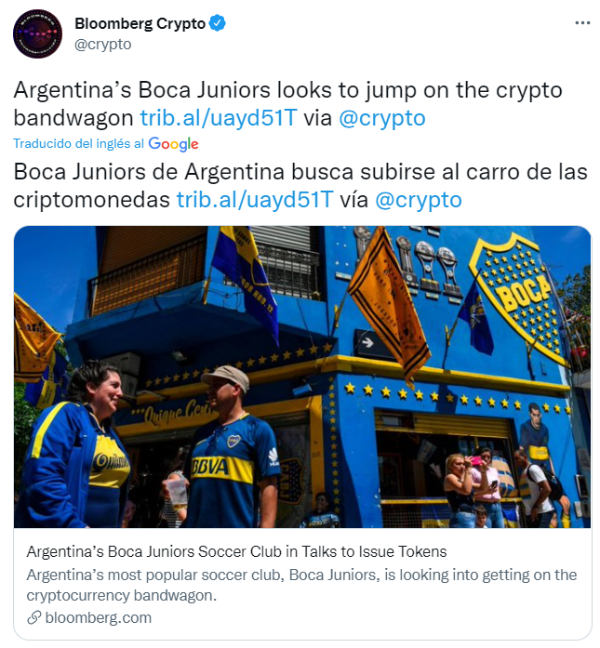Open the @crypto handle under the name
600x648 pixels.
pos(103,44)
